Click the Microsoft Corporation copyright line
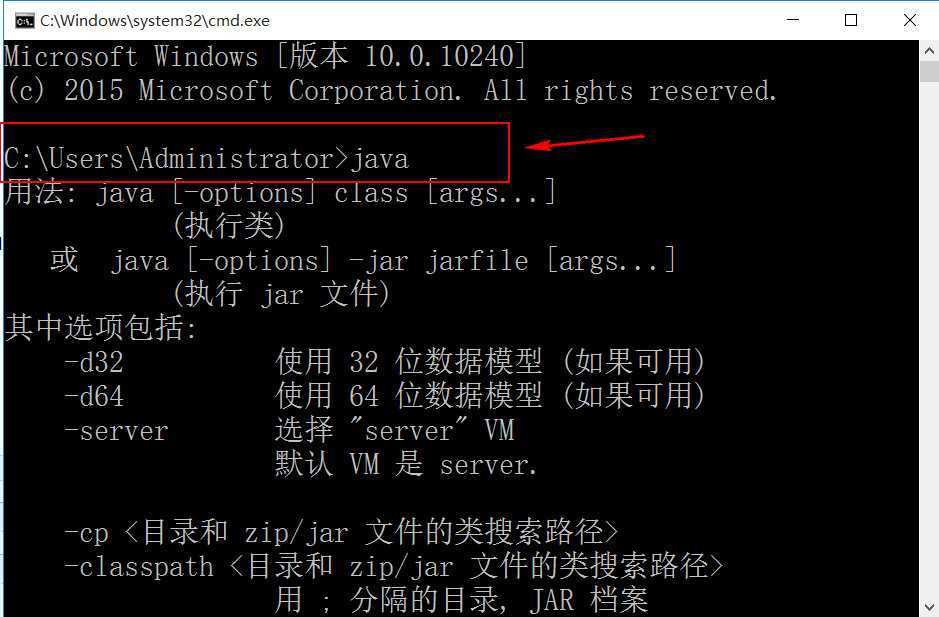 390,90
